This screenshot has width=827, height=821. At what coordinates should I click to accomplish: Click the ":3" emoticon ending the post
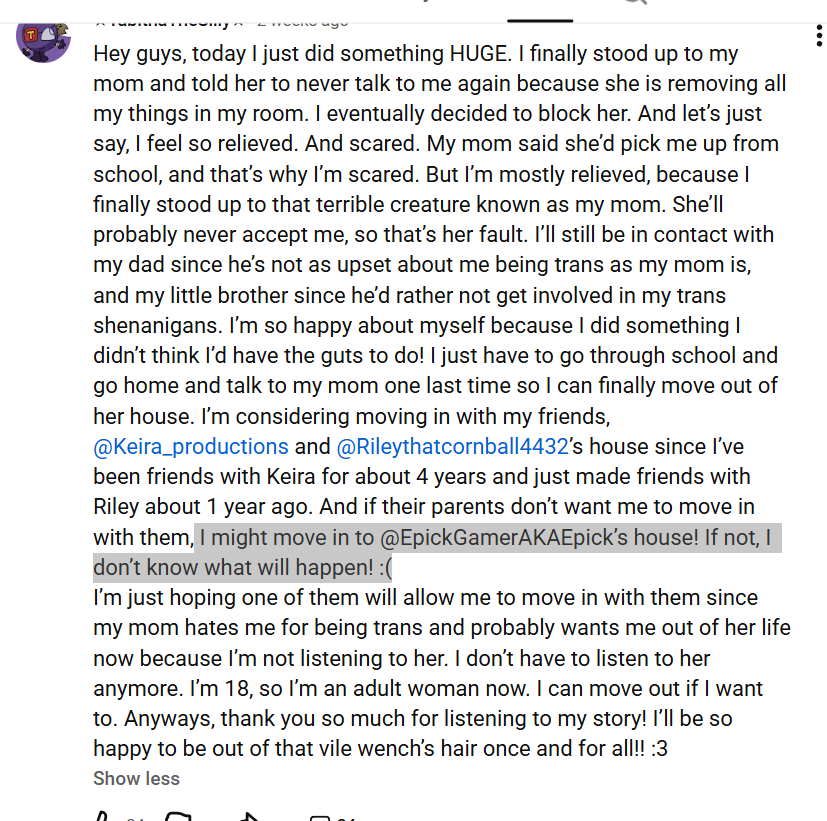(657, 748)
